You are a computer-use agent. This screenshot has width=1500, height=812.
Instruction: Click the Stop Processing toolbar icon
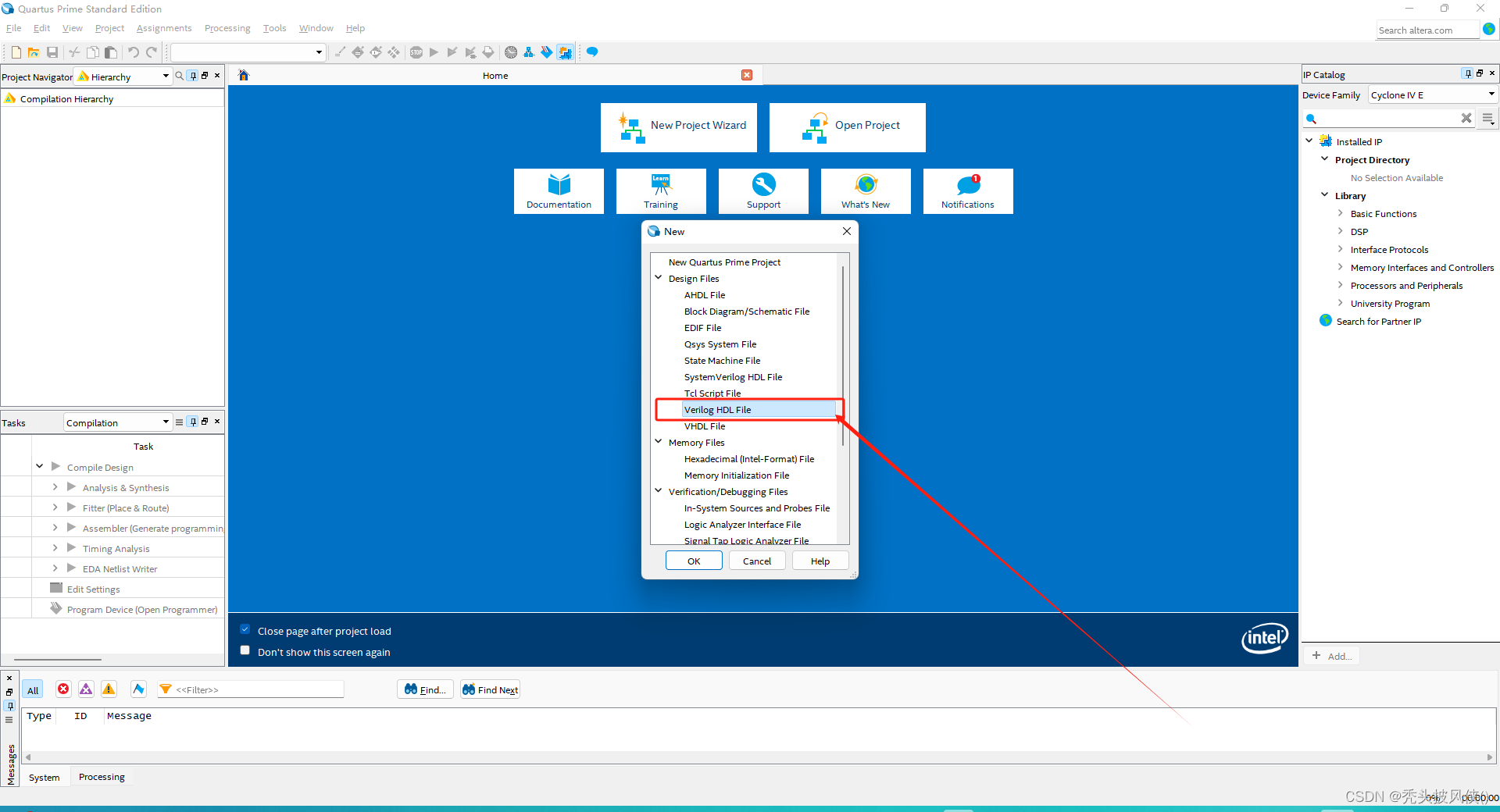(x=416, y=52)
